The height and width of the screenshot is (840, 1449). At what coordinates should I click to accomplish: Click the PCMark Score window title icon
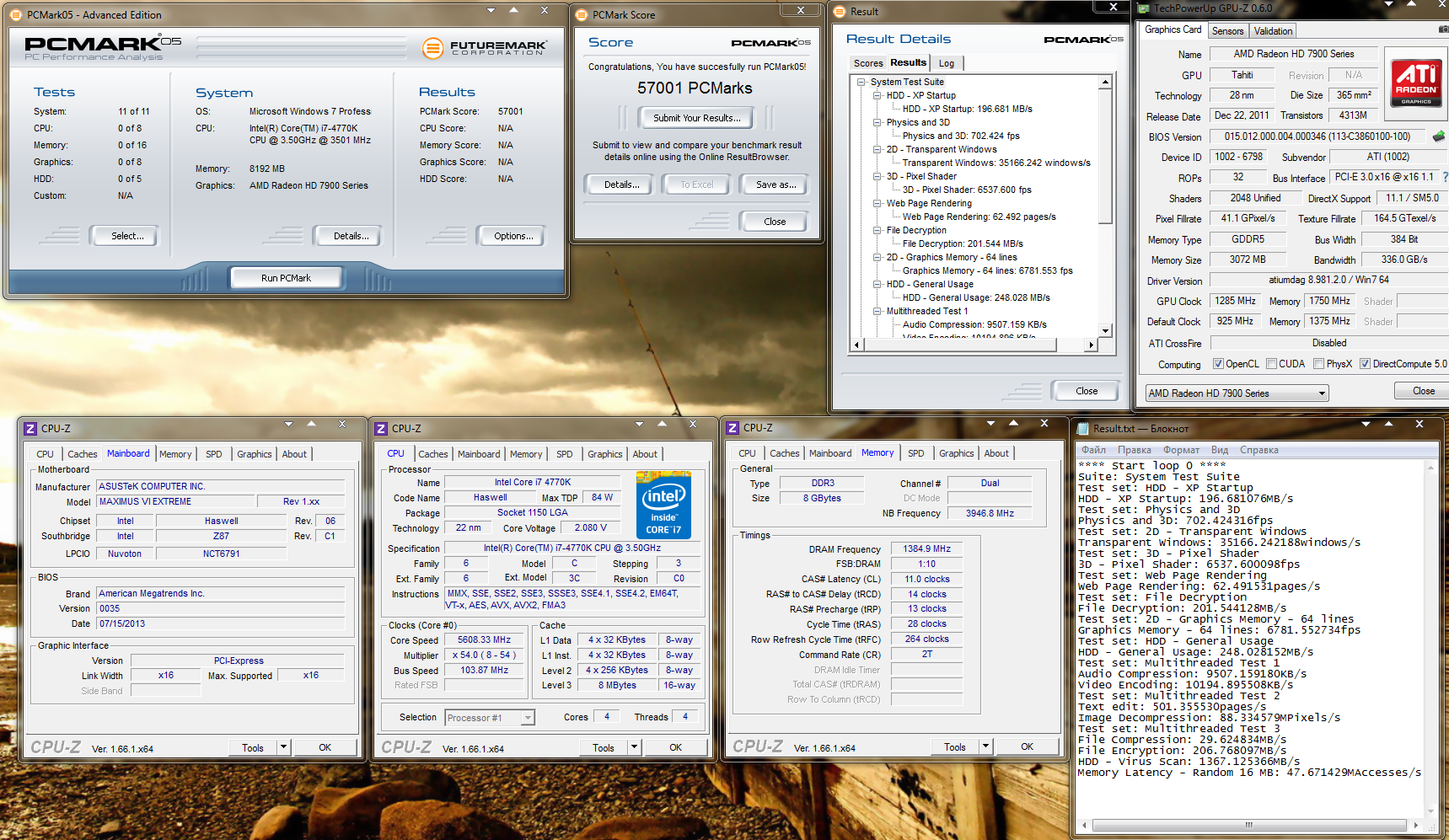tap(582, 14)
